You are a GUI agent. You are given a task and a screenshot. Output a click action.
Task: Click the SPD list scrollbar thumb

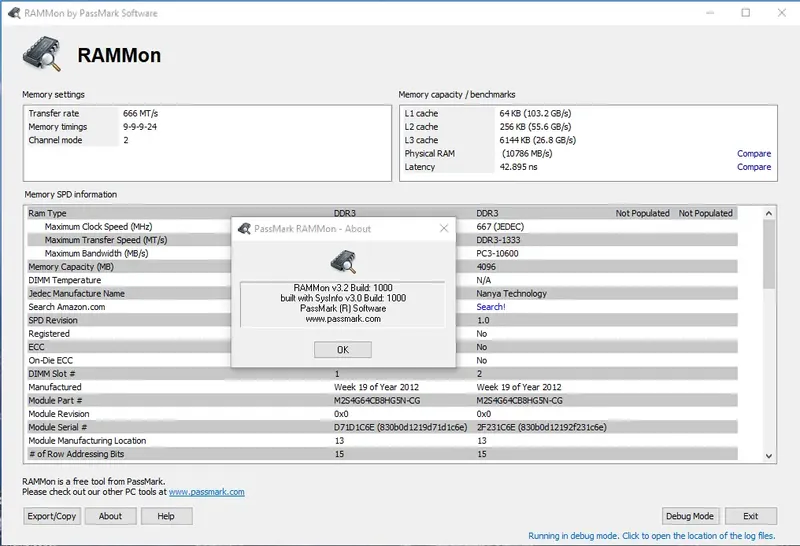point(769,254)
